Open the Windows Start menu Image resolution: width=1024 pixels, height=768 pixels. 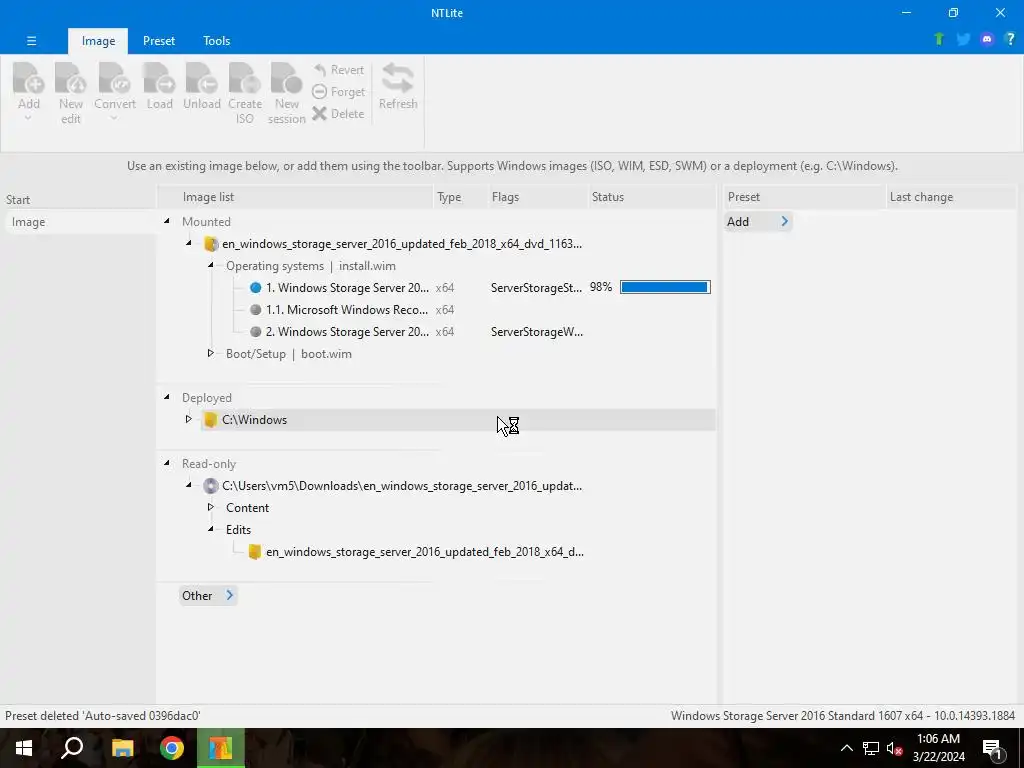[24, 748]
